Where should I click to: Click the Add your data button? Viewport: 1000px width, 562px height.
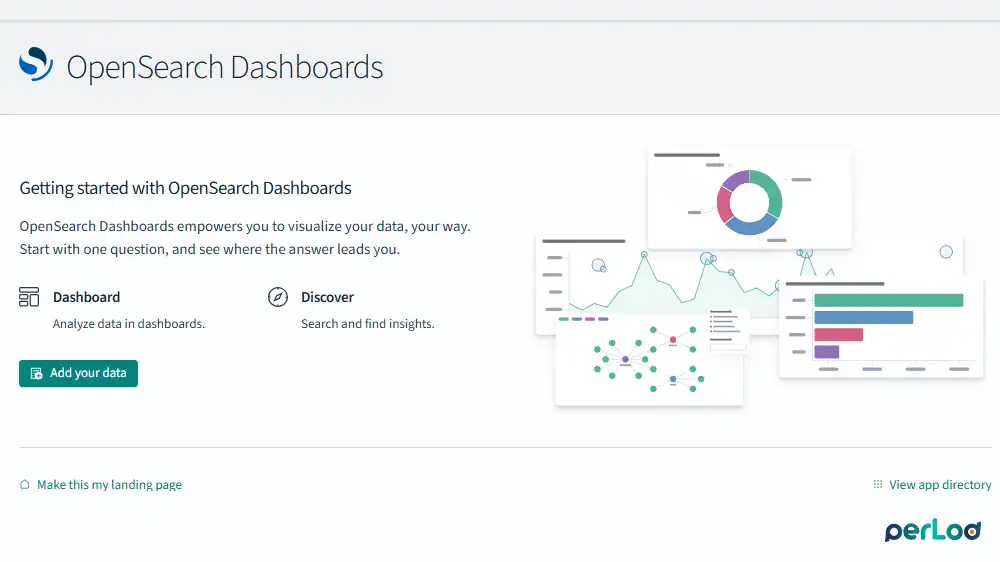[78, 373]
